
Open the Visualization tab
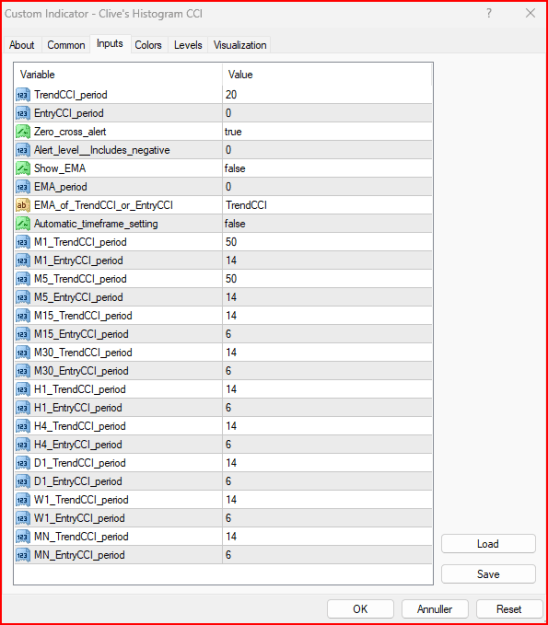tap(240, 45)
